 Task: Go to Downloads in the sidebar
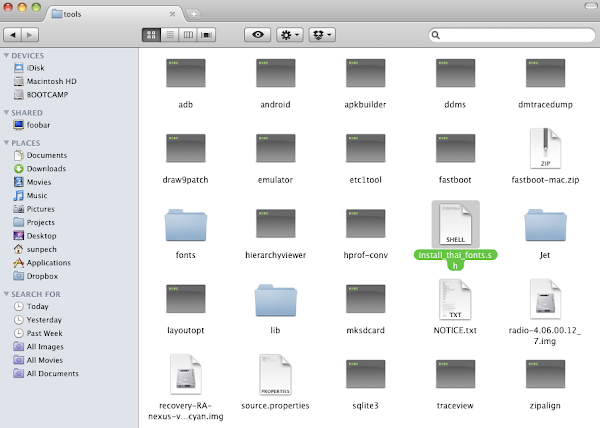[x=39, y=169]
